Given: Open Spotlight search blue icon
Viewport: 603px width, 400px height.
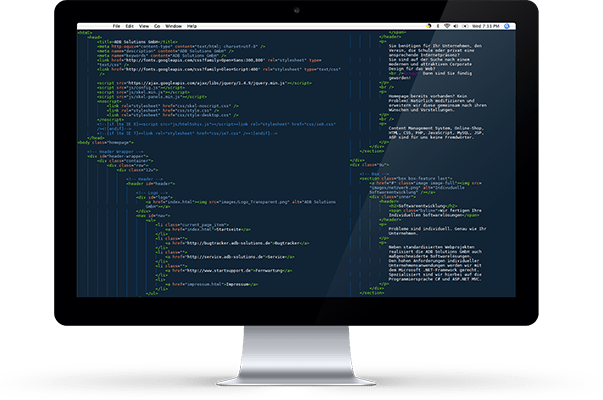Looking at the screenshot, I should pyautogui.click(x=507, y=26).
